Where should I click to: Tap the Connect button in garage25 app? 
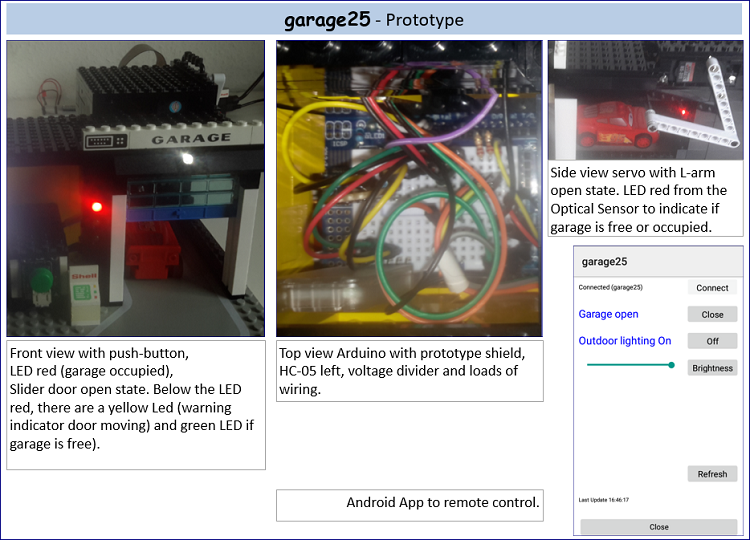click(x=712, y=287)
